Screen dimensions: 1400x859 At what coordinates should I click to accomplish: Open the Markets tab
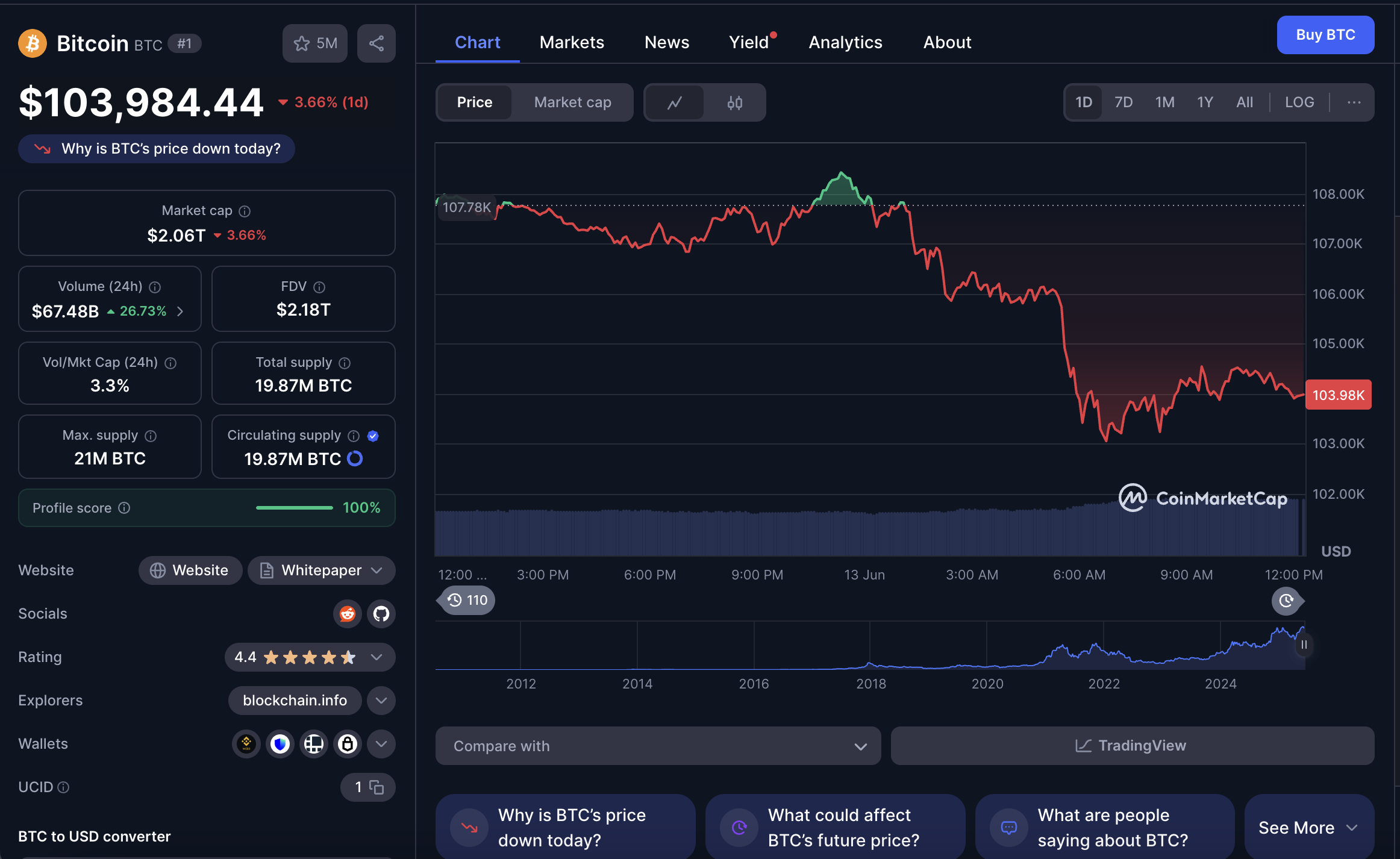point(572,42)
